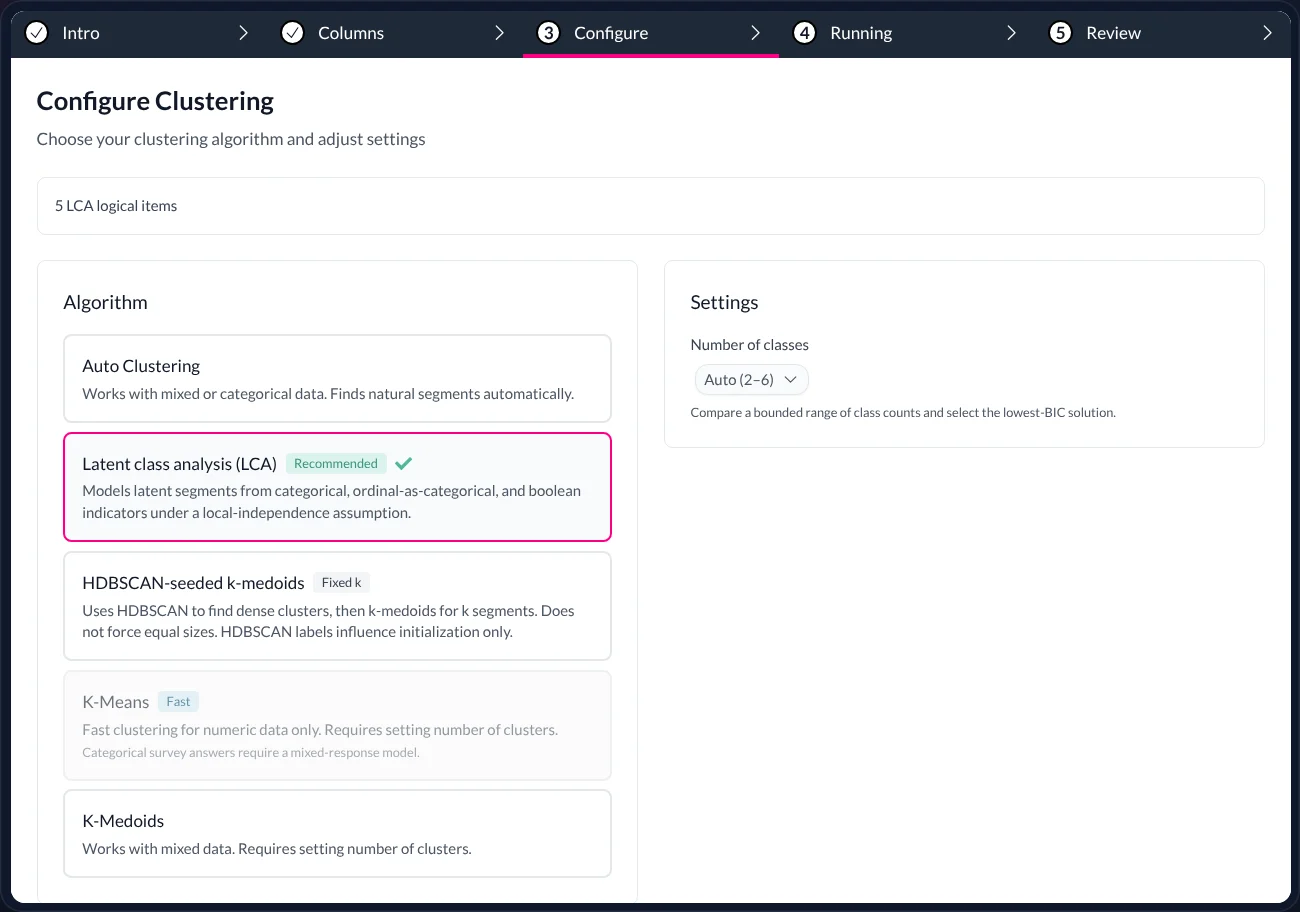Click the Columns step checkmark icon
This screenshot has height=912, width=1300.
pos(292,33)
